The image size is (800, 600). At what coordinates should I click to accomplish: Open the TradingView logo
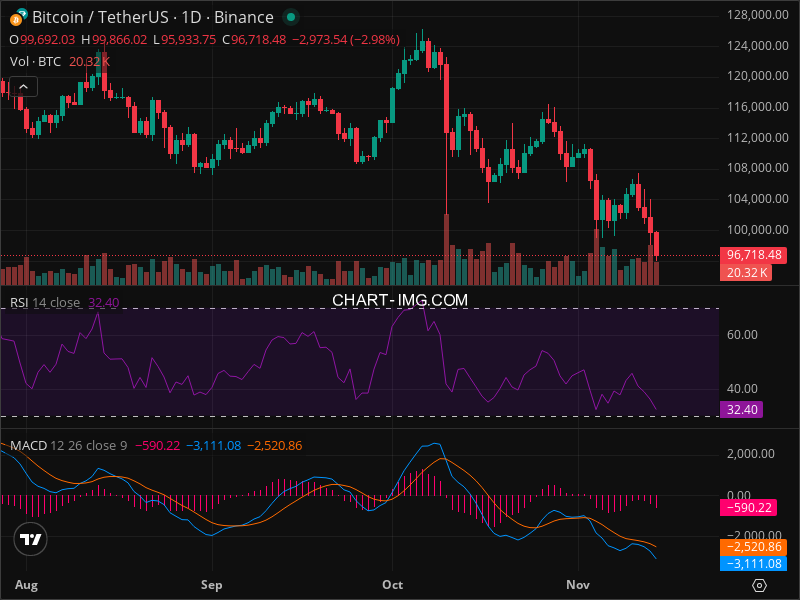[x=31, y=539]
